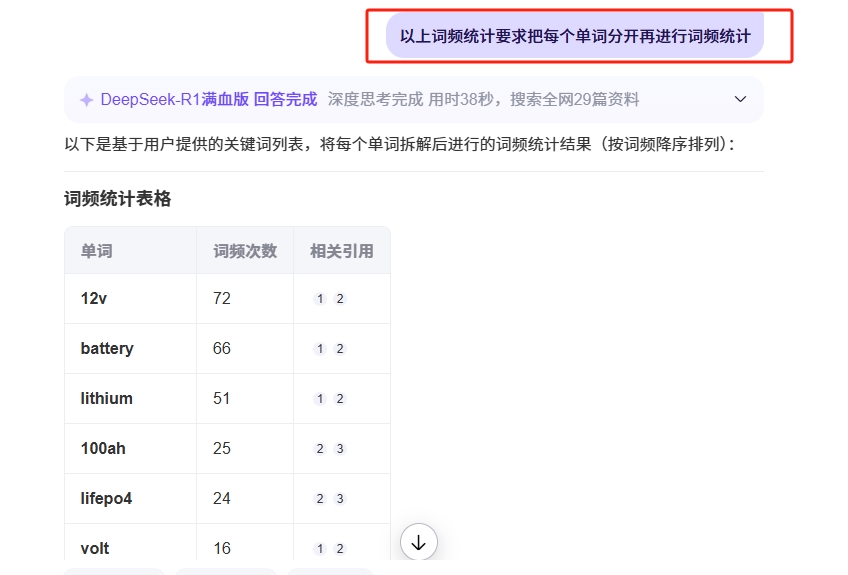
Task: Open citation 2 in the battery row
Action: coord(340,349)
